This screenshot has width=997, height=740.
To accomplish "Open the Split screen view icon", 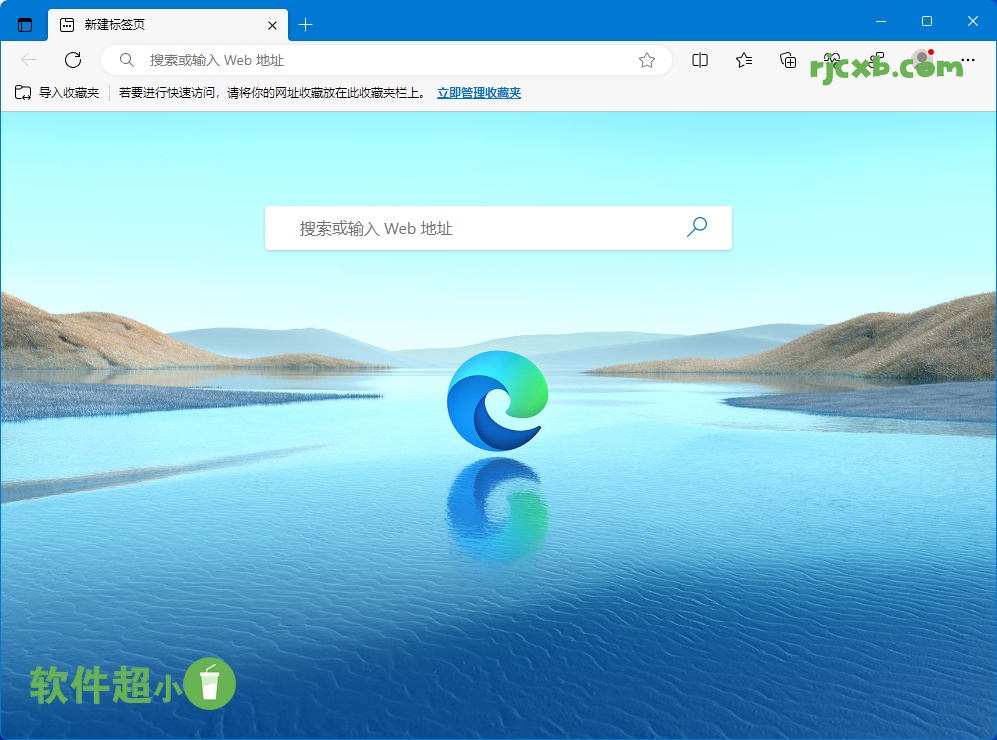I will point(699,60).
